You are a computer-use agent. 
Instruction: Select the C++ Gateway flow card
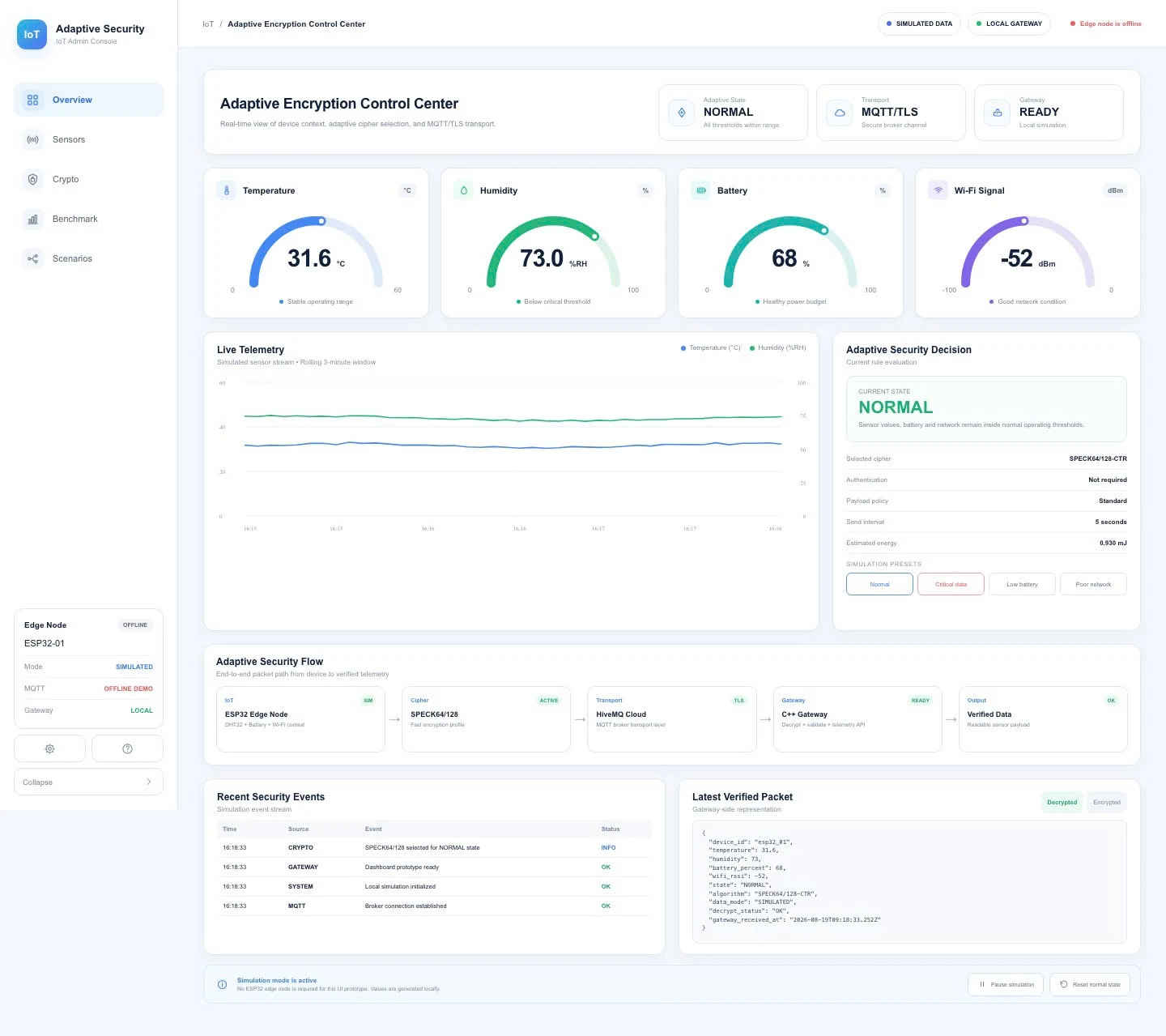[857, 719]
